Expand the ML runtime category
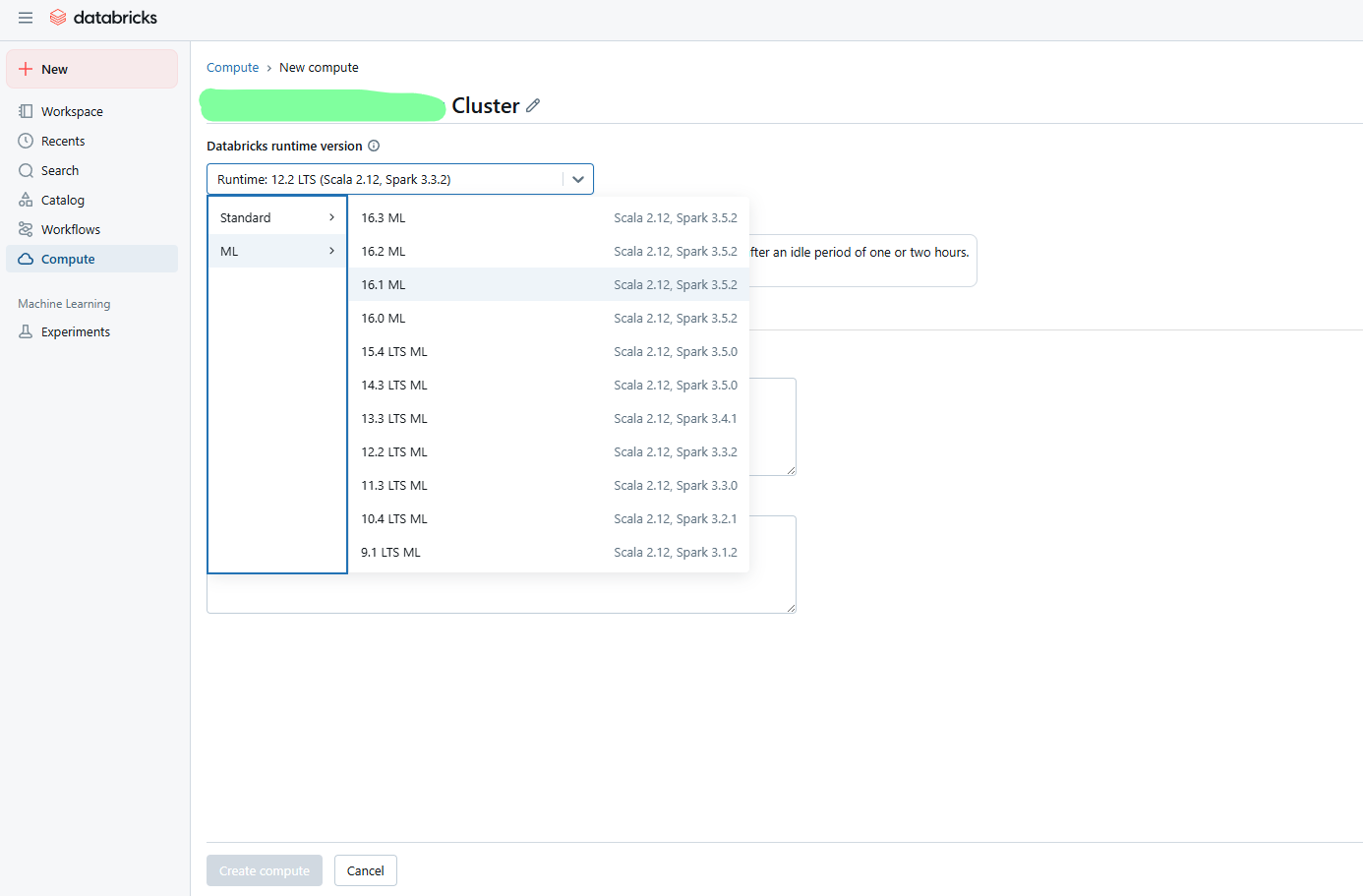Screen dimensions: 1363x896 pos(277,251)
